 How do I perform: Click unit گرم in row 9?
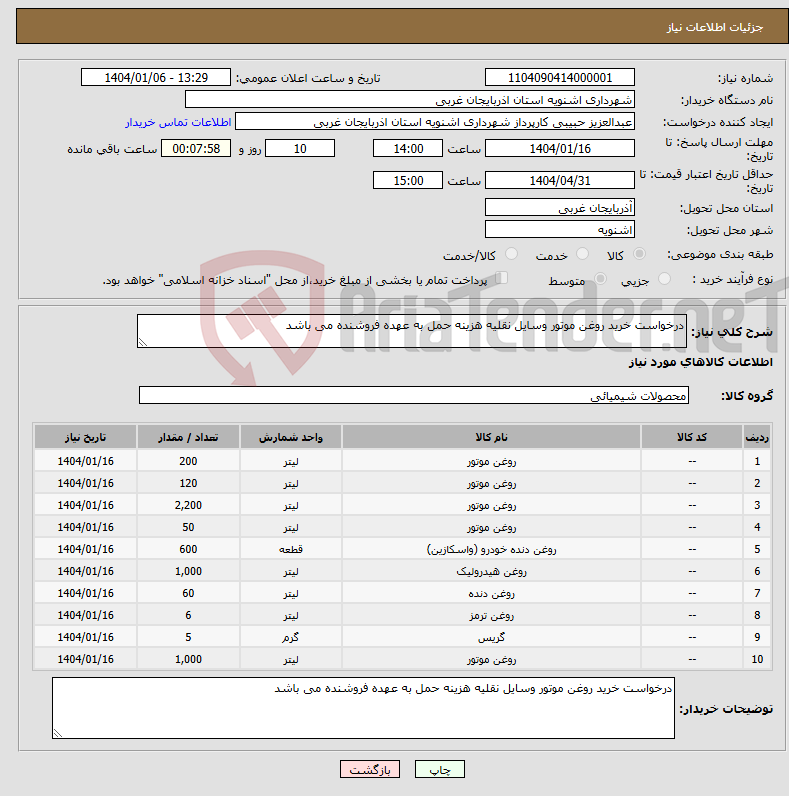[x=290, y=637]
